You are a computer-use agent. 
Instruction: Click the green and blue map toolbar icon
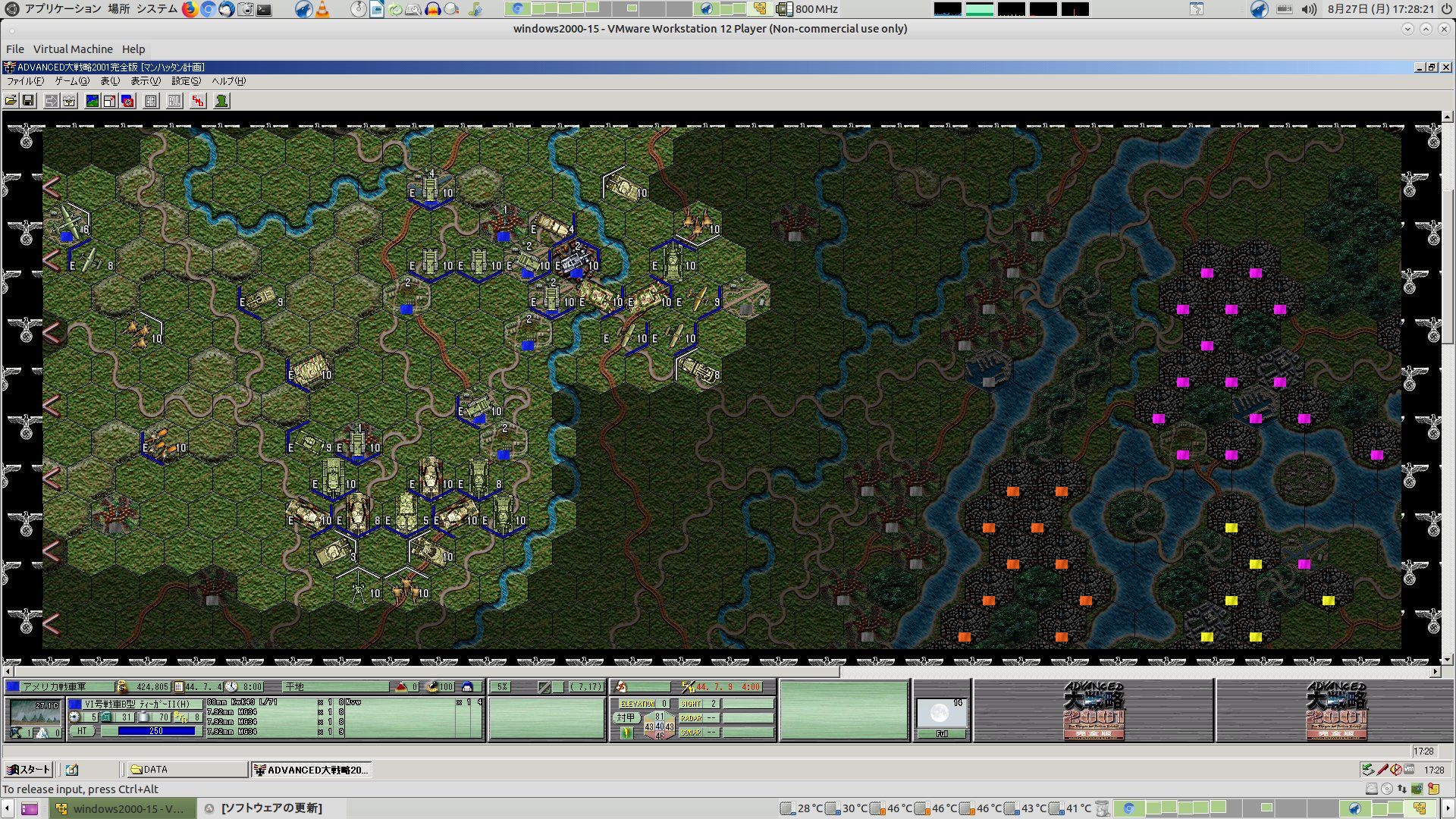click(93, 101)
